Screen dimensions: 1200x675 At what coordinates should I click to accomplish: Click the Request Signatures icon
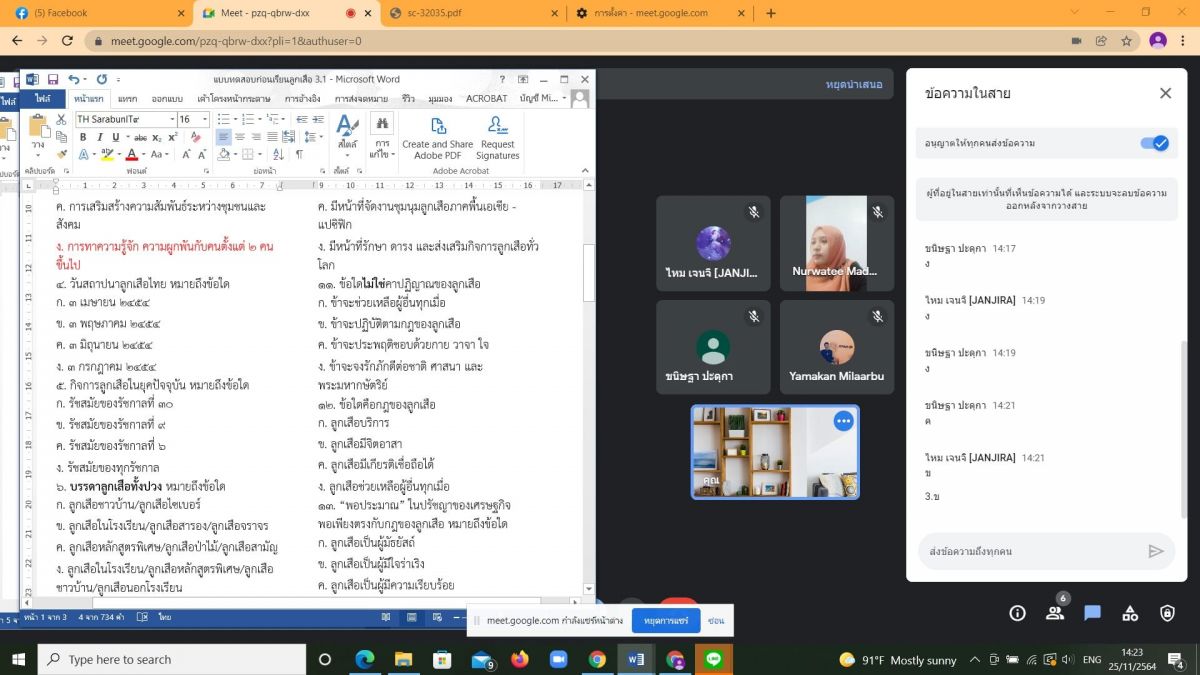coord(497,137)
